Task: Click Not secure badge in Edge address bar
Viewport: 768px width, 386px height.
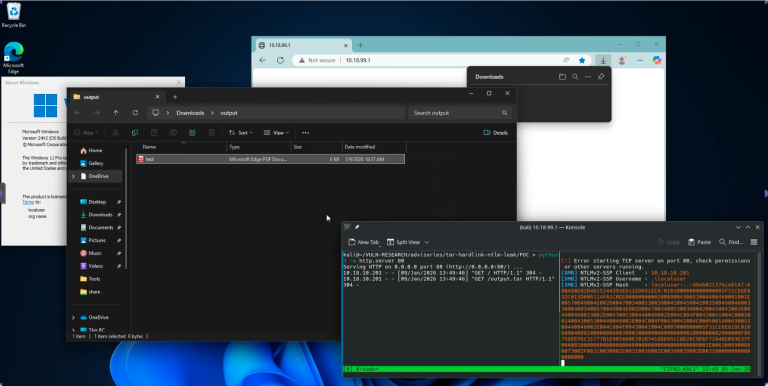Action: point(316,60)
